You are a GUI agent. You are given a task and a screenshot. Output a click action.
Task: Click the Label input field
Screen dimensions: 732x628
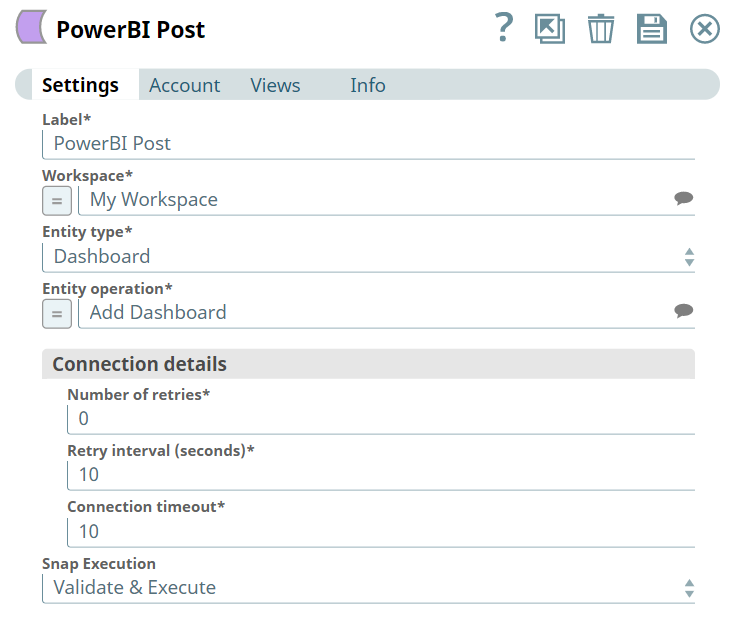coord(368,144)
